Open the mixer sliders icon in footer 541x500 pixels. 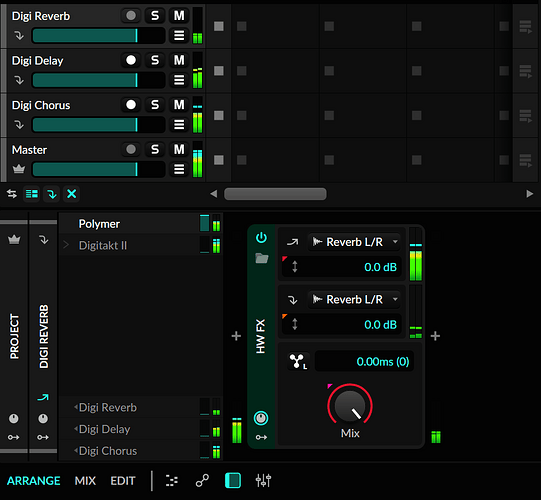263,480
